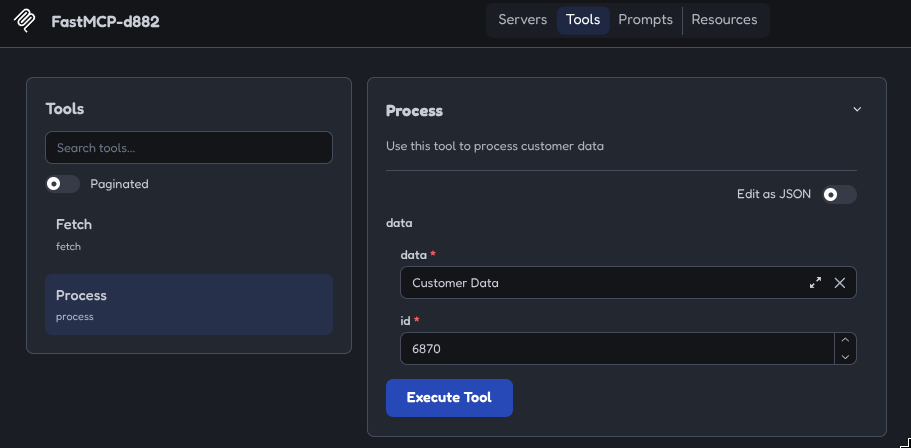Click the Execute Tool button

pyautogui.click(x=449, y=398)
